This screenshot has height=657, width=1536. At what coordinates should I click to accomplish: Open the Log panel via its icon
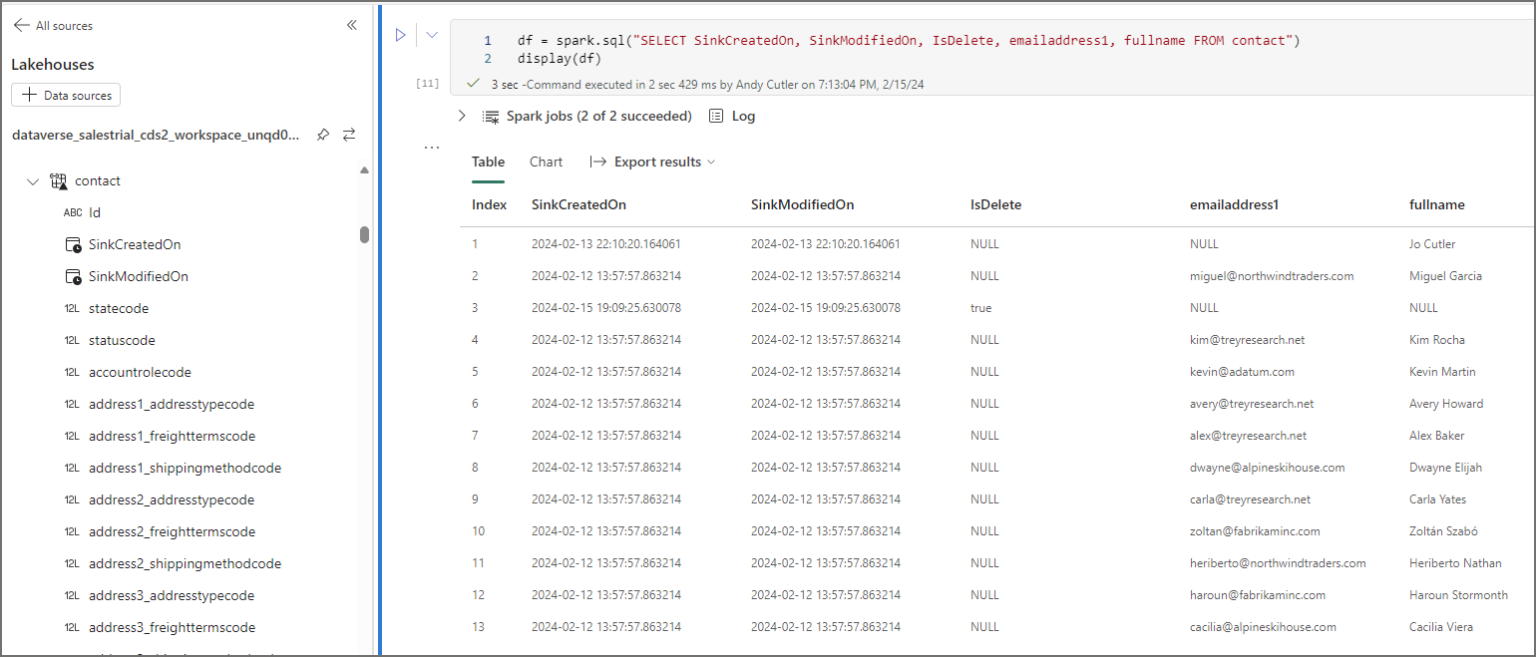[x=716, y=116]
